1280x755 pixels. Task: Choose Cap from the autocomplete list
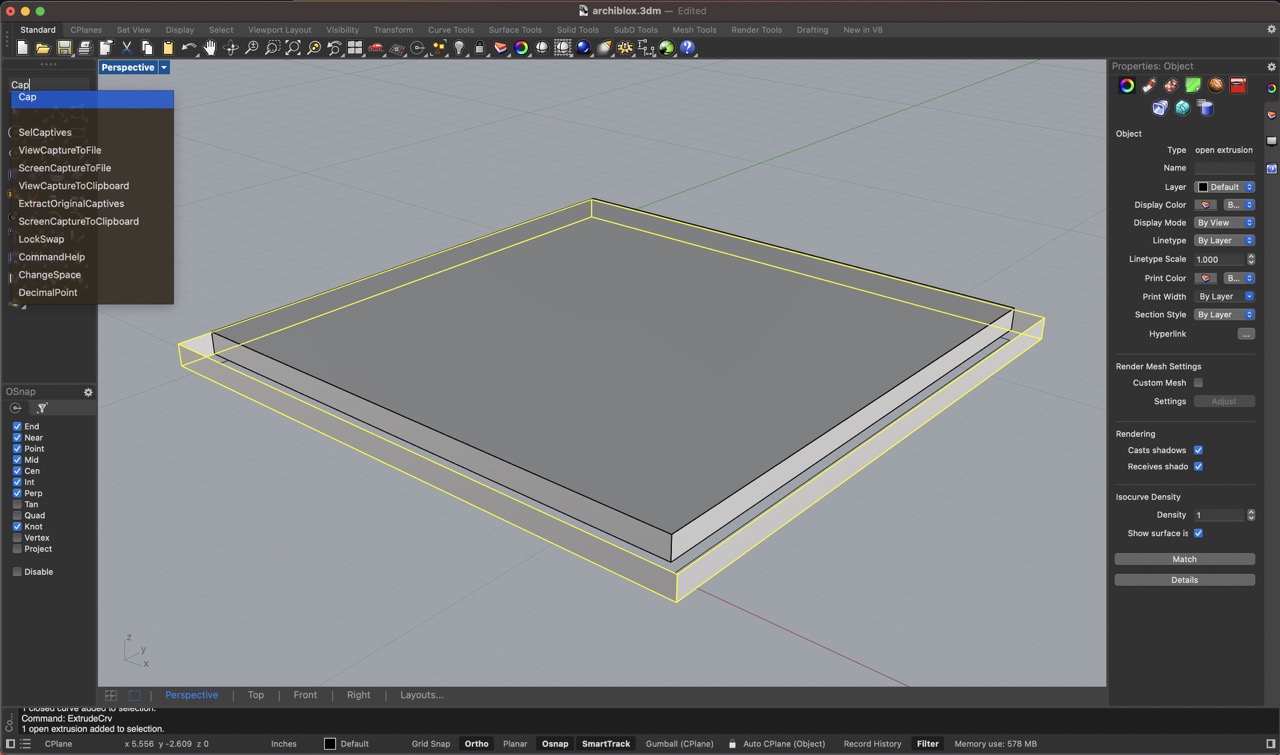(x=92, y=98)
